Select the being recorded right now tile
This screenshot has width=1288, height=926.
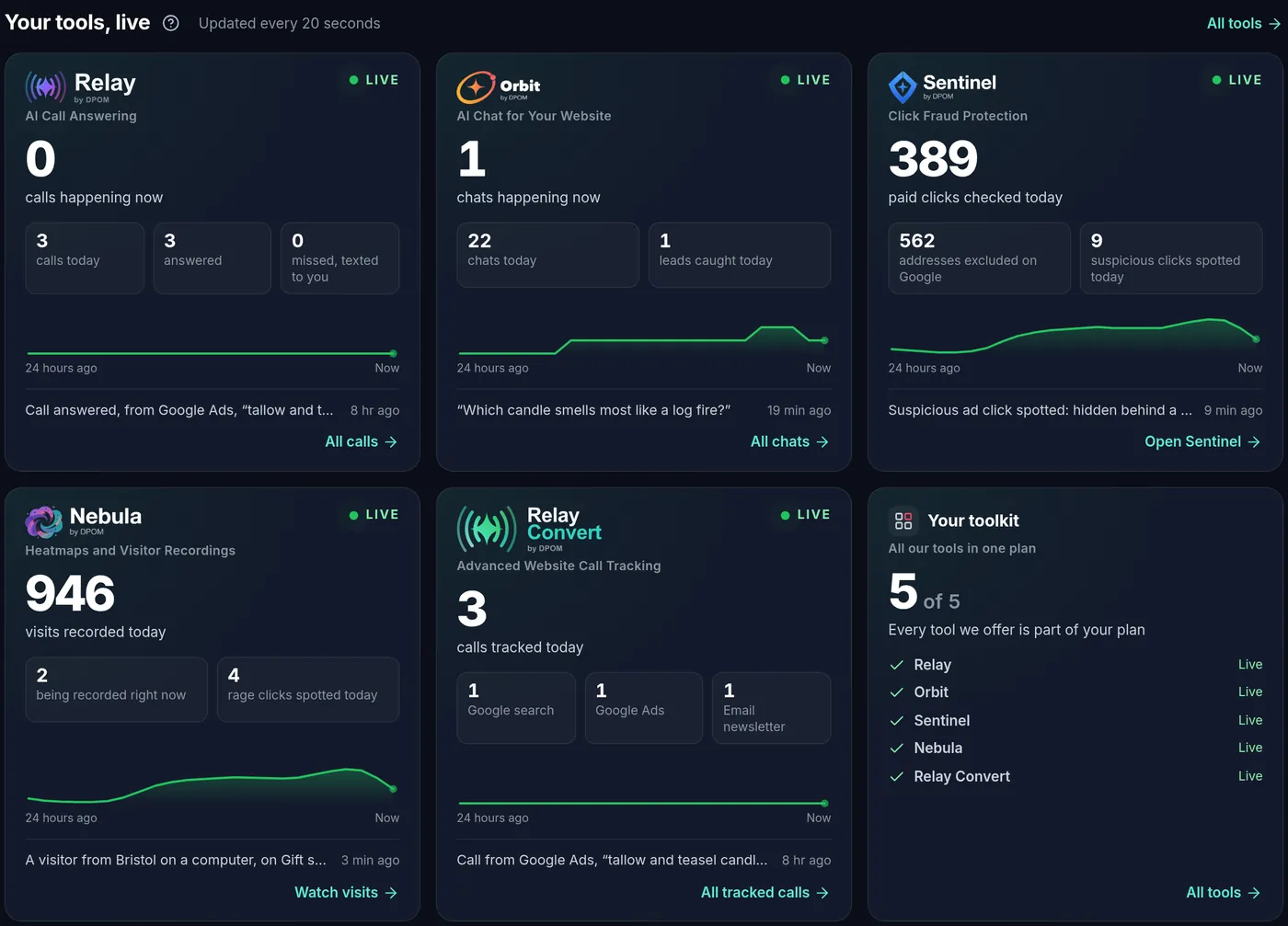117,690
